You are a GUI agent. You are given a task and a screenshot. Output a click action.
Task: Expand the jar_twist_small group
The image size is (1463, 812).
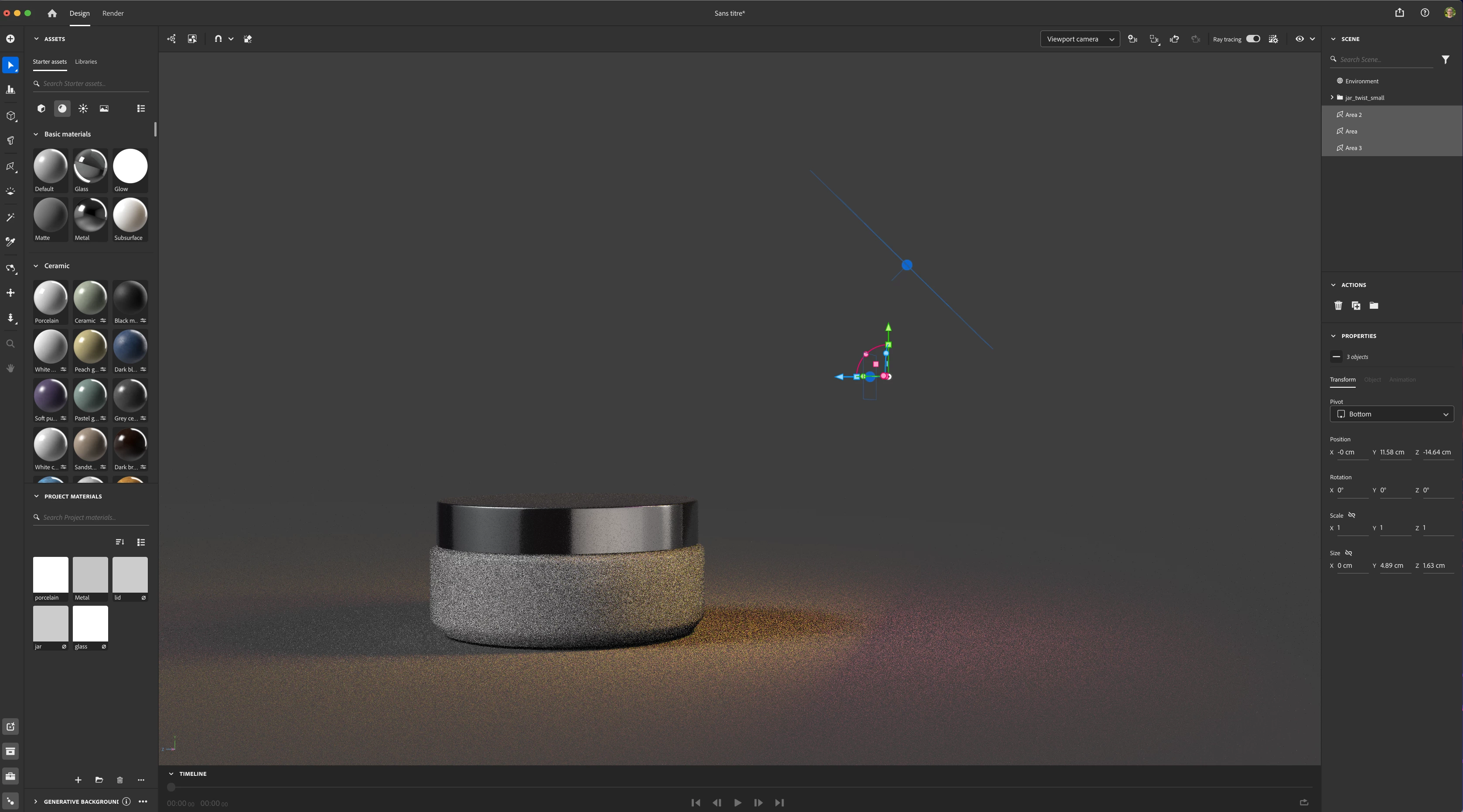(x=1332, y=98)
